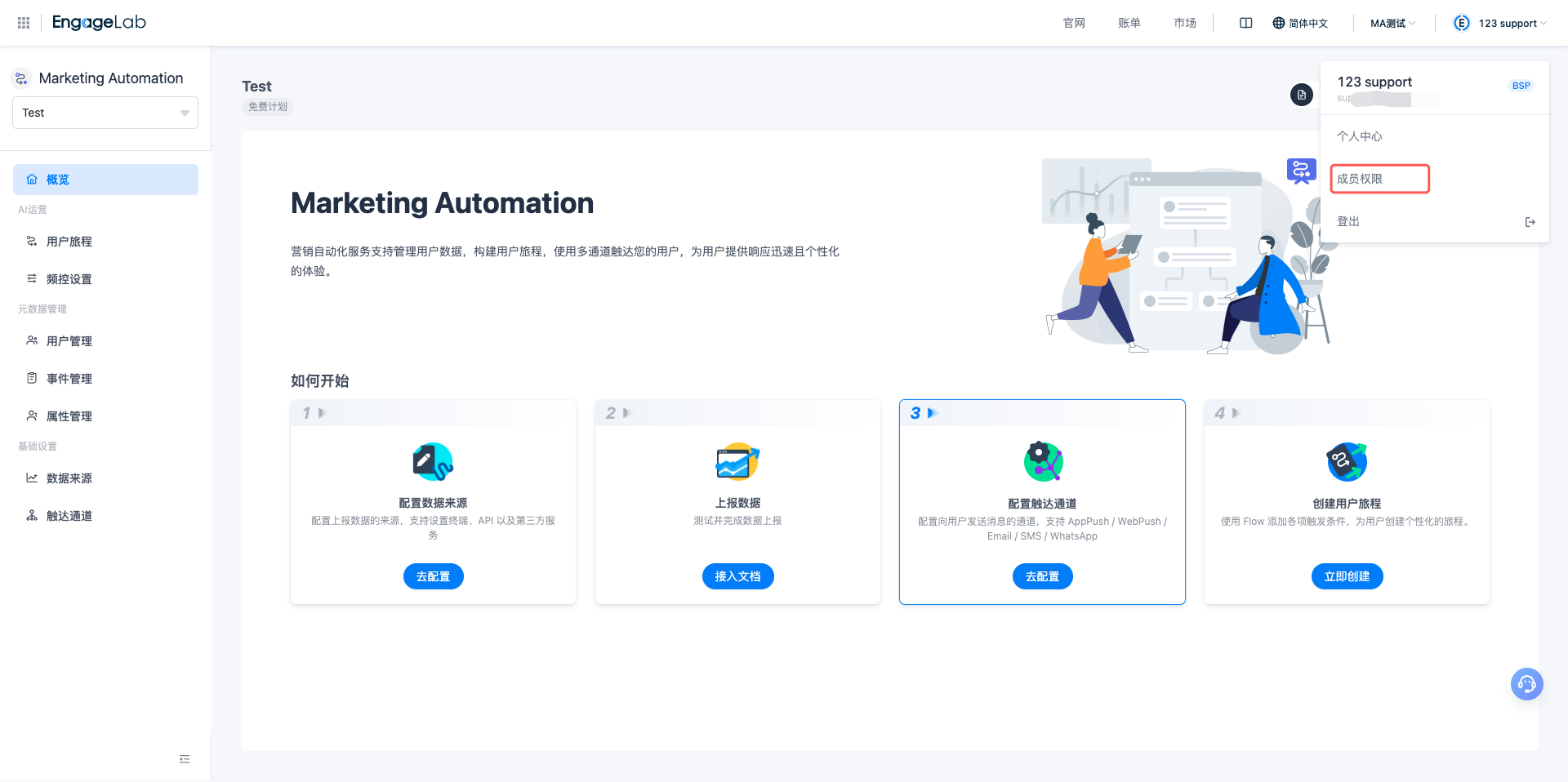This screenshot has height=782, width=1568.
Task: Open the app grid launcher icon
Action: coord(24,23)
